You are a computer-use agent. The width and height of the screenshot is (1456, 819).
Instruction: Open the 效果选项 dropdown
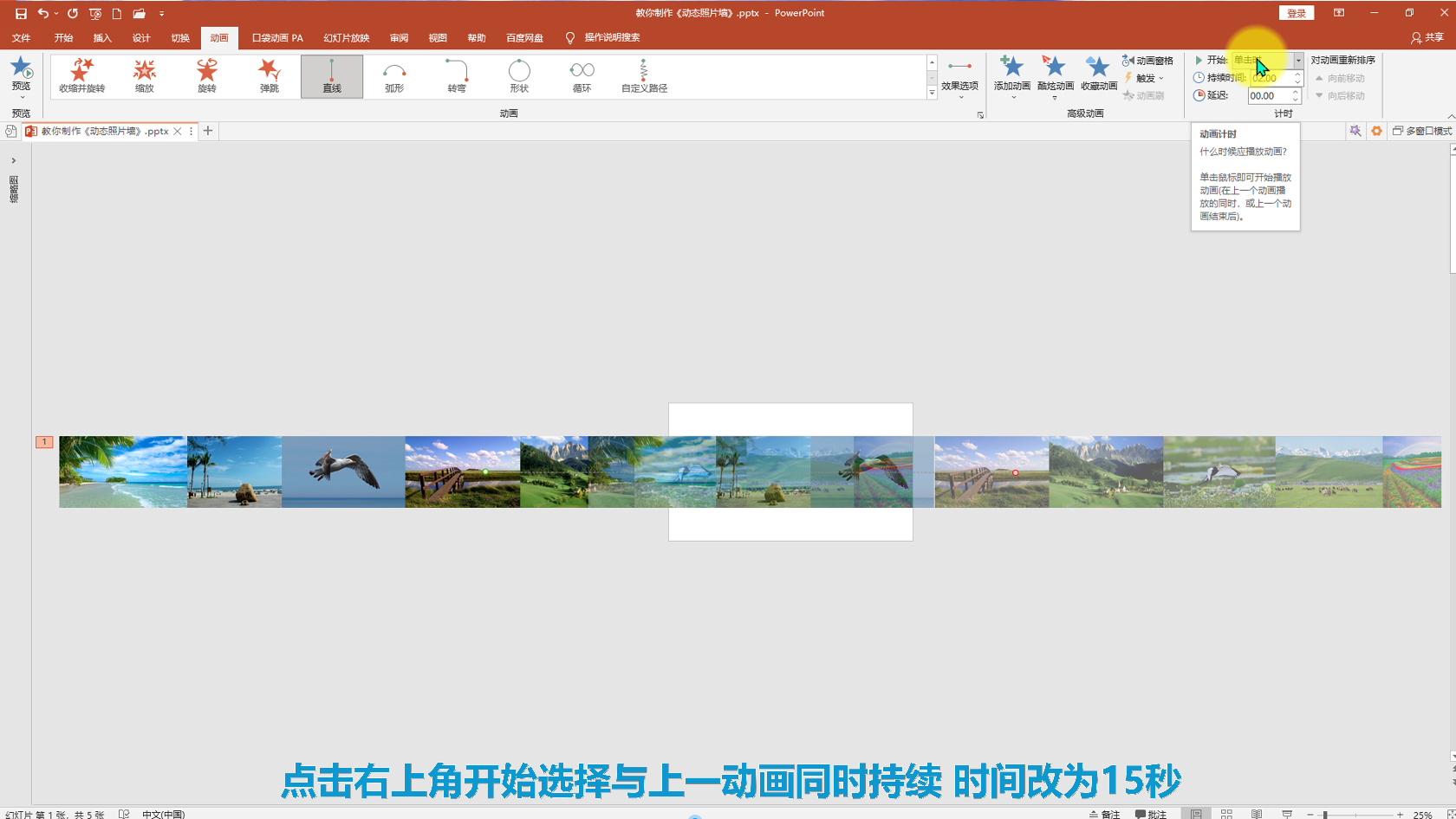(959, 79)
